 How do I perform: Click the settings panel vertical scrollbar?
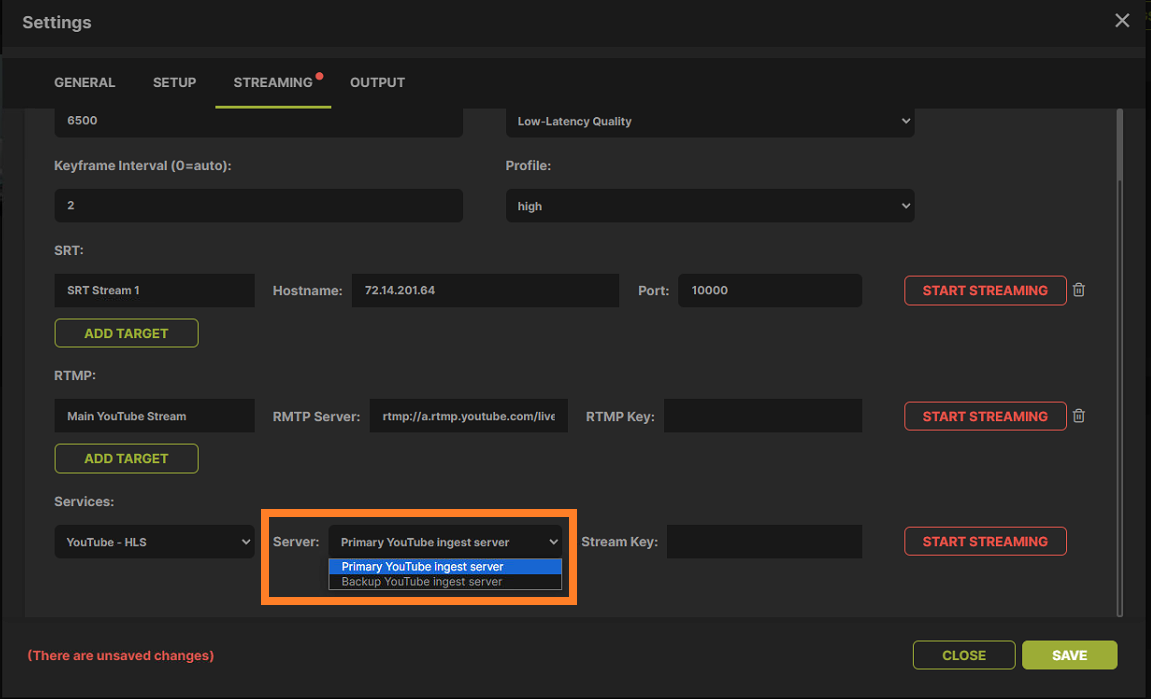click(x=1119, y=363)
